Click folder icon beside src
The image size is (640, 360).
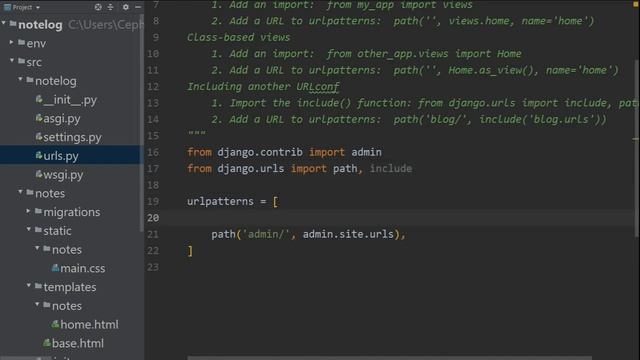tap(22, 61)
